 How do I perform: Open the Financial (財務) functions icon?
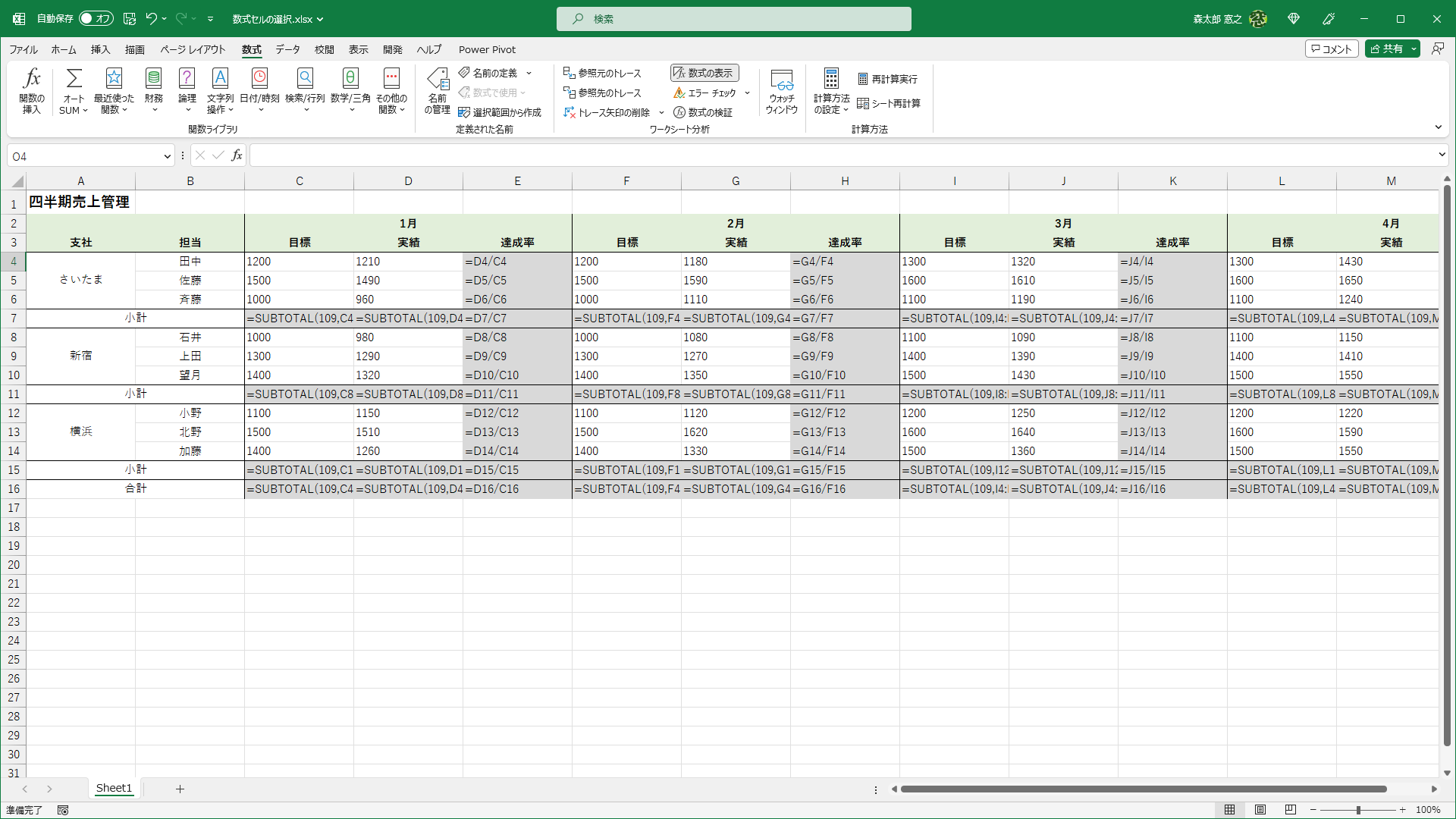(x=153, y=79)
